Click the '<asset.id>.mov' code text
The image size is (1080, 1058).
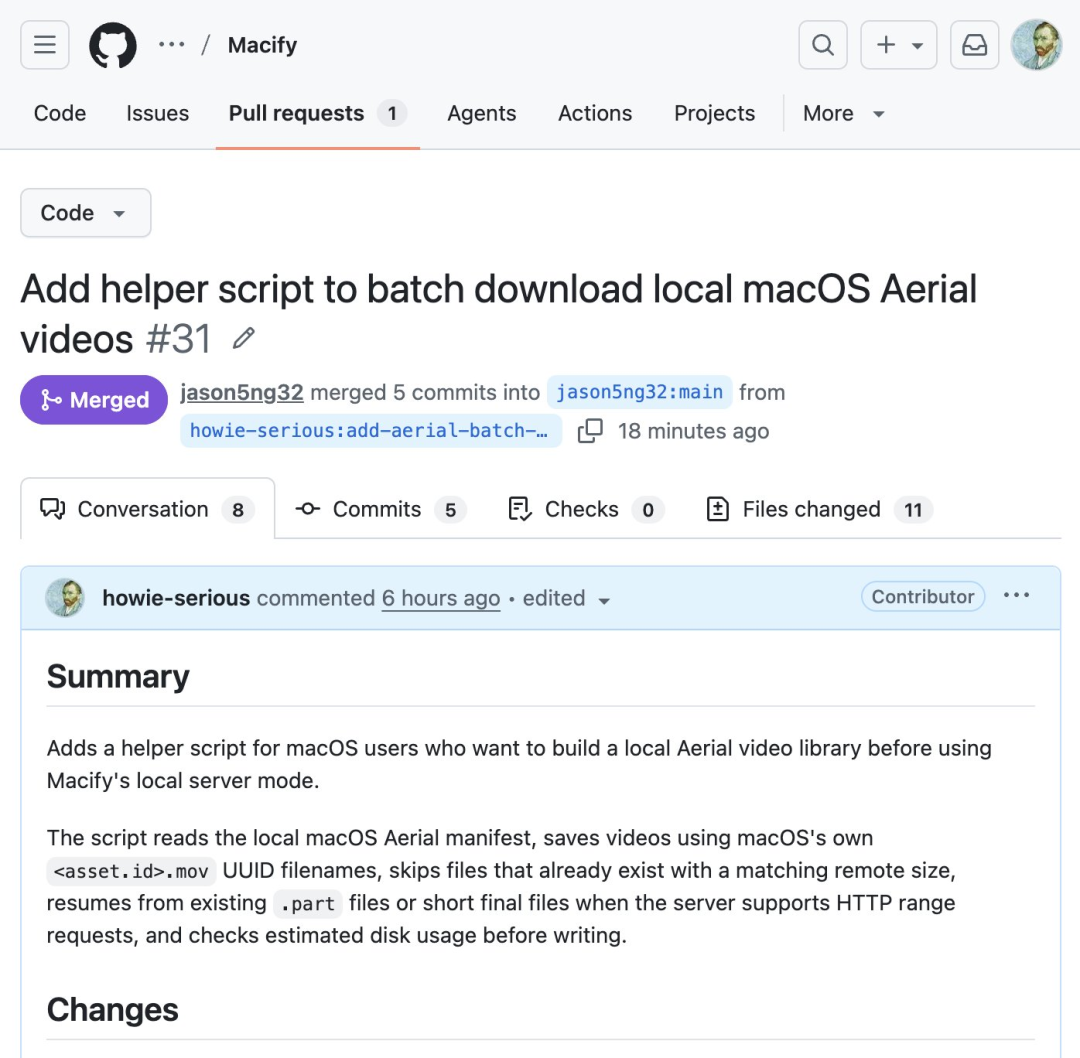click(x=131, y=871)
